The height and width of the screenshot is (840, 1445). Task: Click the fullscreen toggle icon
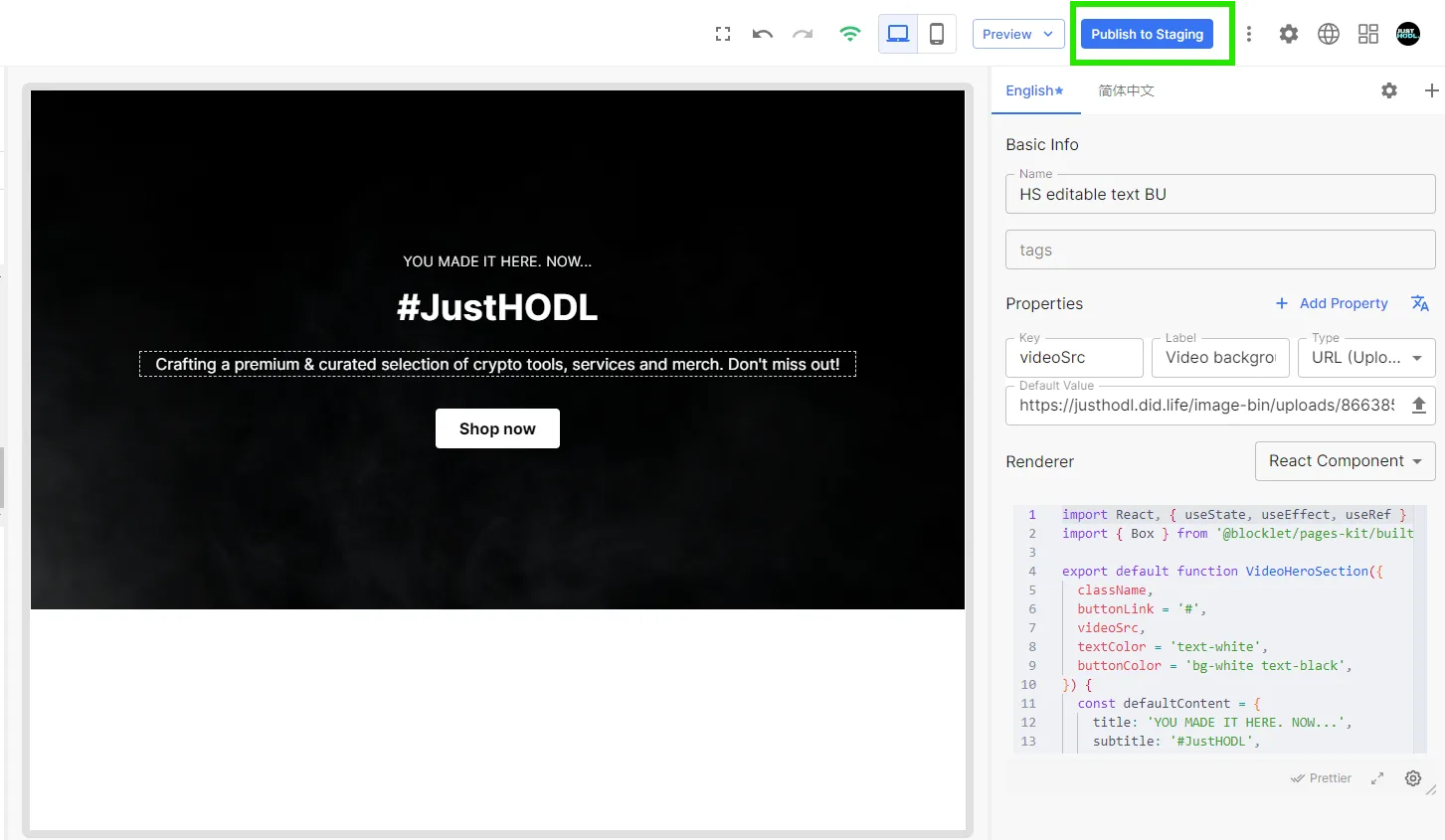[x=723, y=34]
